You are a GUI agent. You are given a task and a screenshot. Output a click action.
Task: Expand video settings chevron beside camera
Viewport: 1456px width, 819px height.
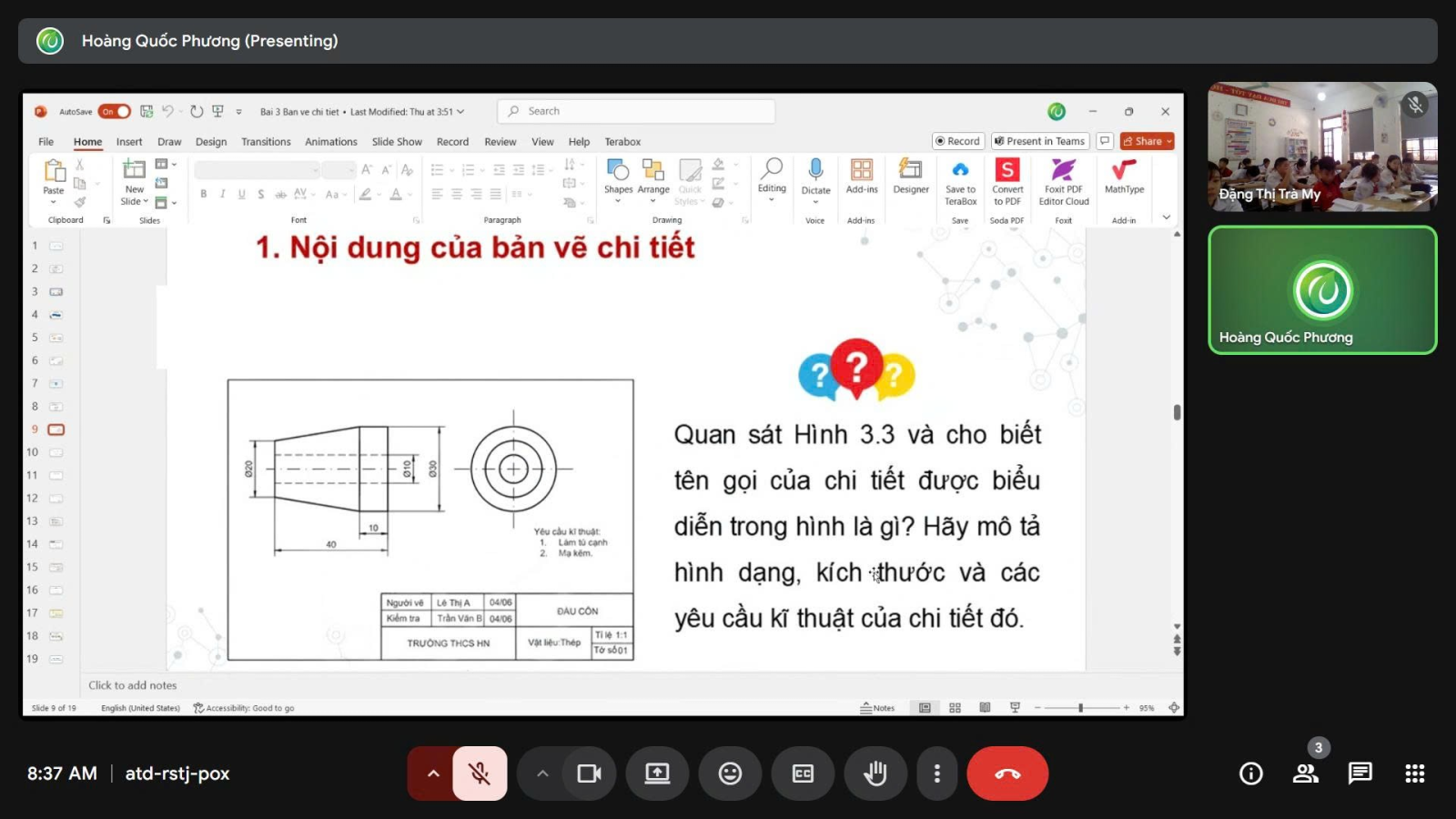point(542,773)
